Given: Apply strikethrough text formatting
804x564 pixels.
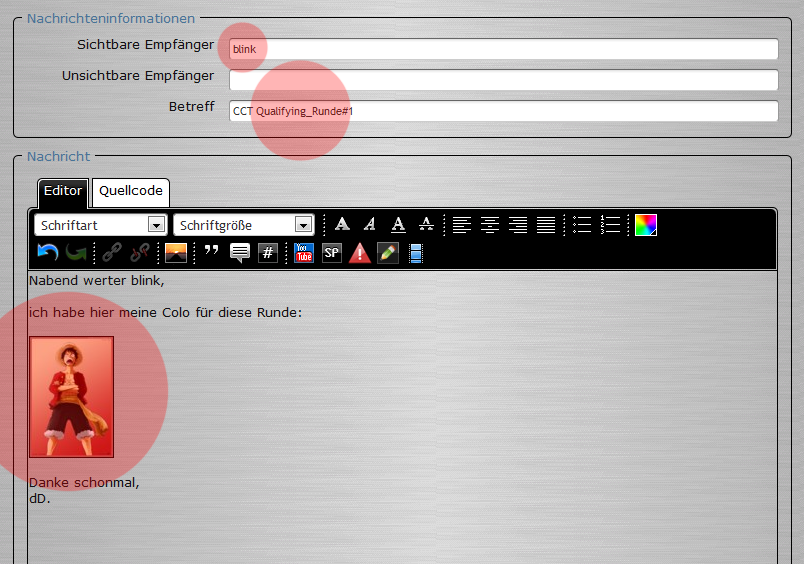Looking at the screenshot, I should (x=426, y=225).
